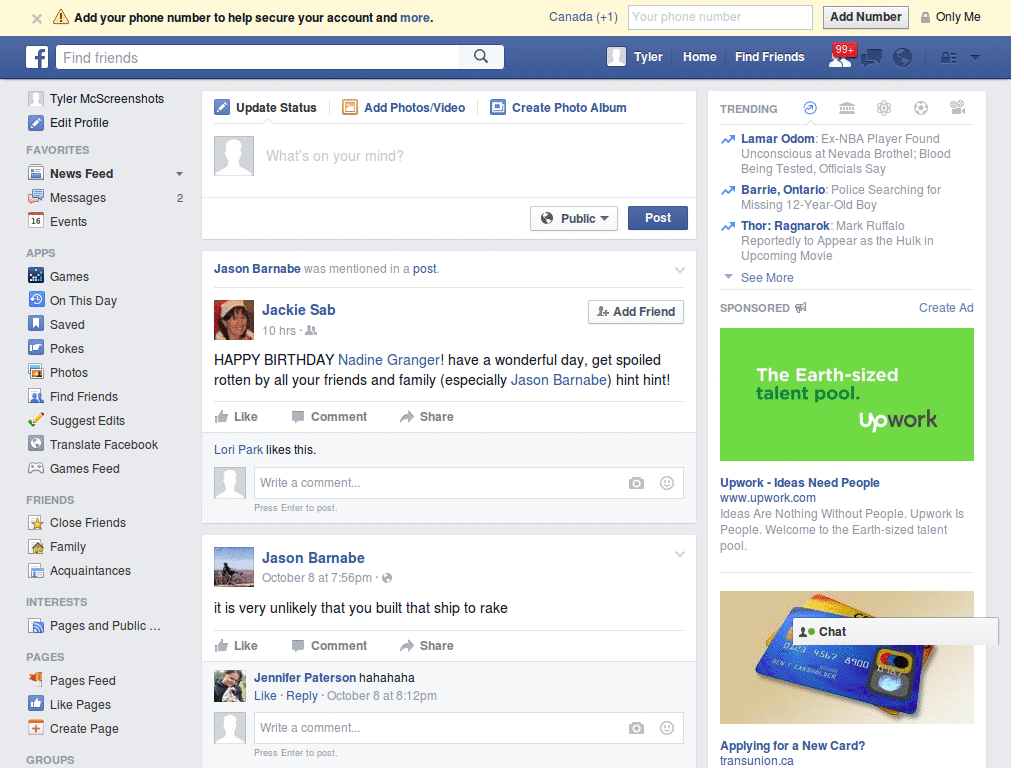Screen dimensions: 1024x768
Task: Click Add Number button
Action: [x=865, y=17]
